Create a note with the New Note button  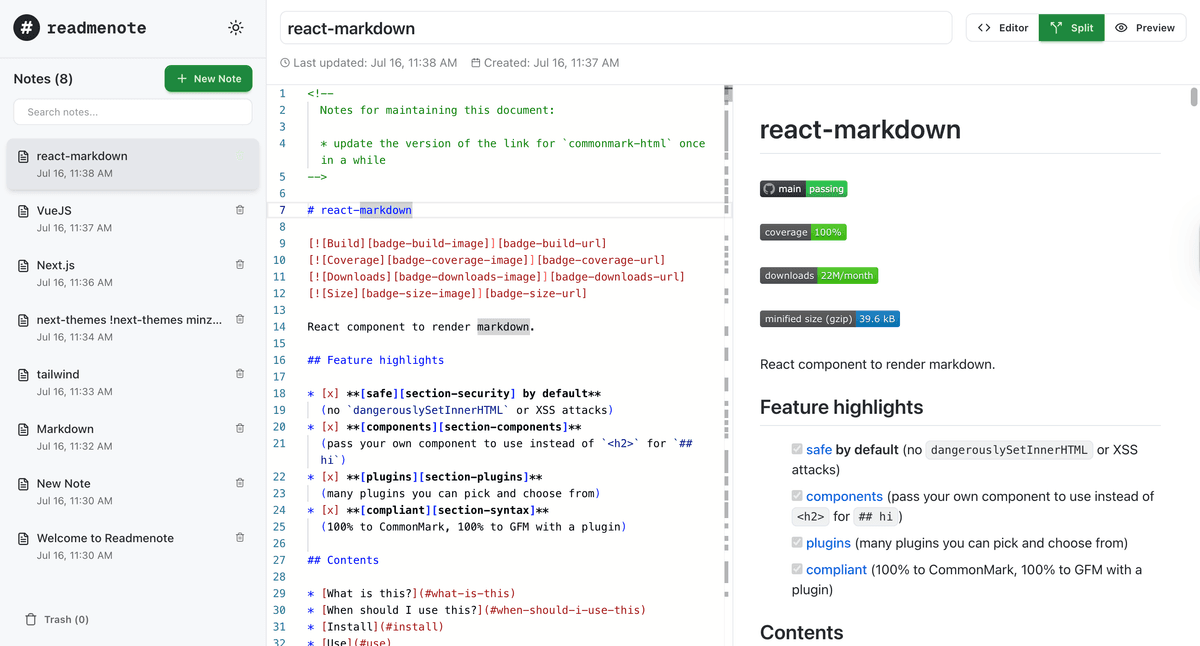[208, 78]
